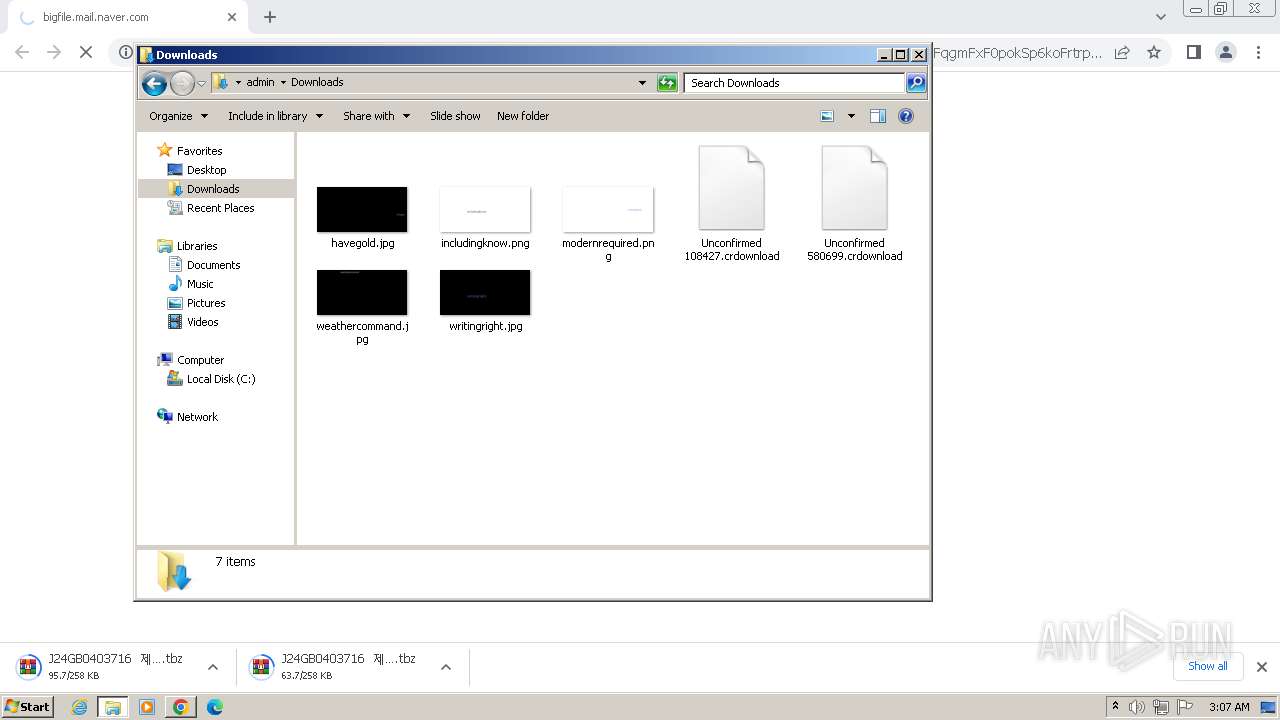Toggle Chrome side panel icon
Viewport: 1280px width, 720px height.
1193,52
